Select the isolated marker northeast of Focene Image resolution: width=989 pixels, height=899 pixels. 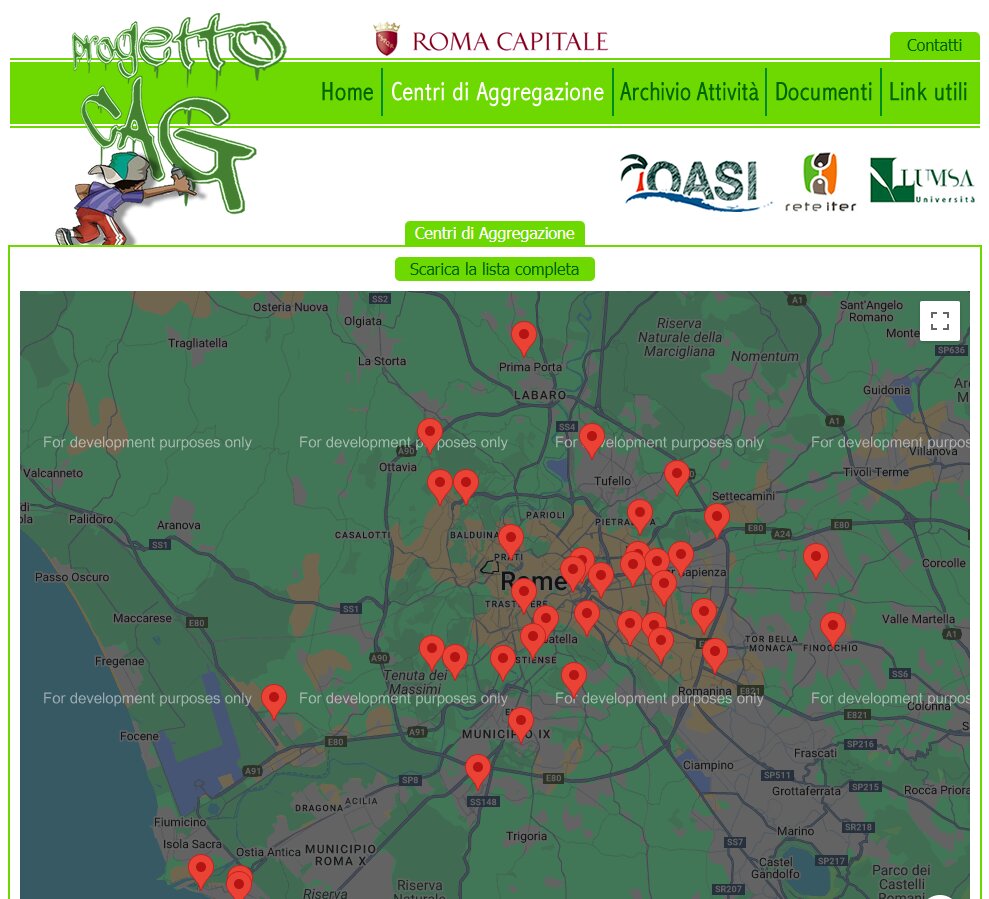click(274, 699)
